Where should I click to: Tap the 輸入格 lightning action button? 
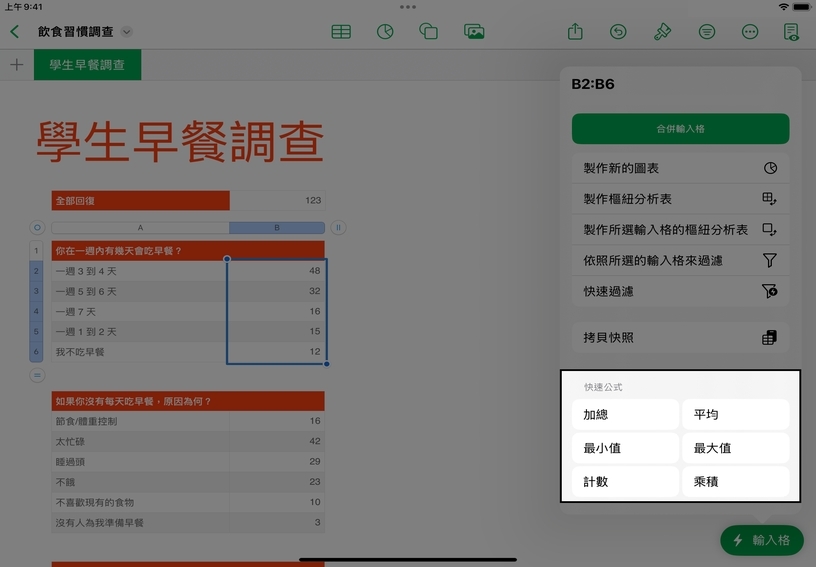(761, 540)
